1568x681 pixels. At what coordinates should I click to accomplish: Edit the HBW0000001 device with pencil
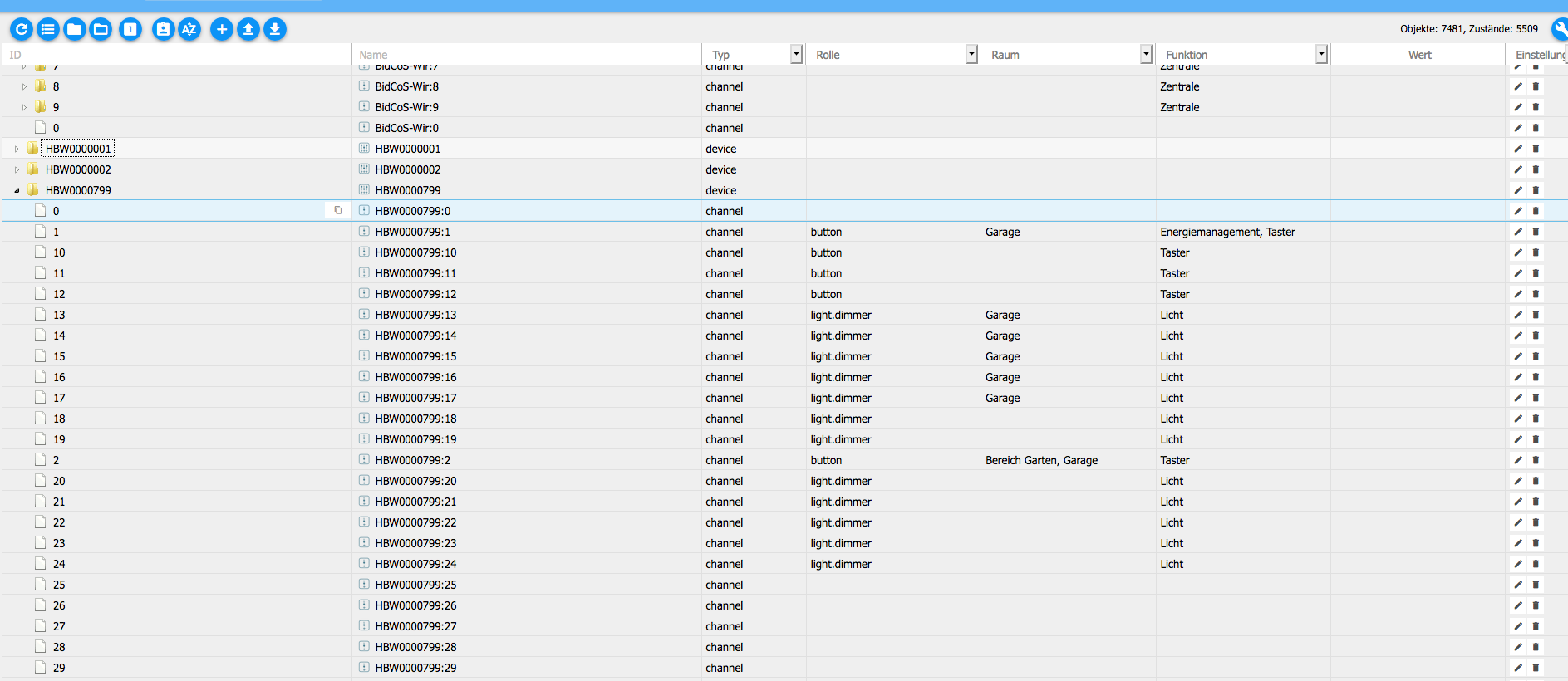coord(1518,149)
